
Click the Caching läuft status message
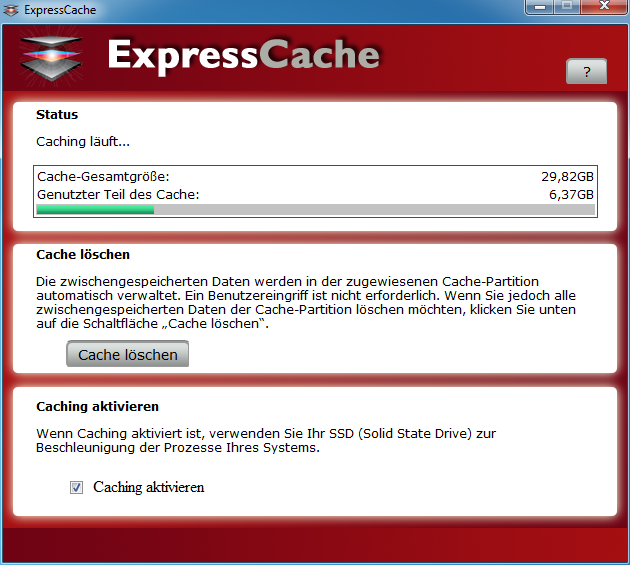coord(83,142)
